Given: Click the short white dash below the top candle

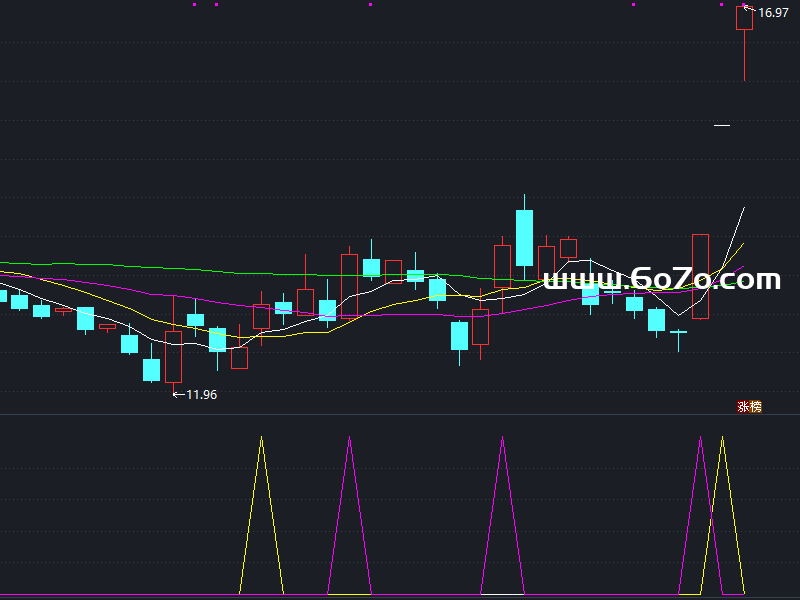Looking at the screenshot, I should [x=721, y=126].
